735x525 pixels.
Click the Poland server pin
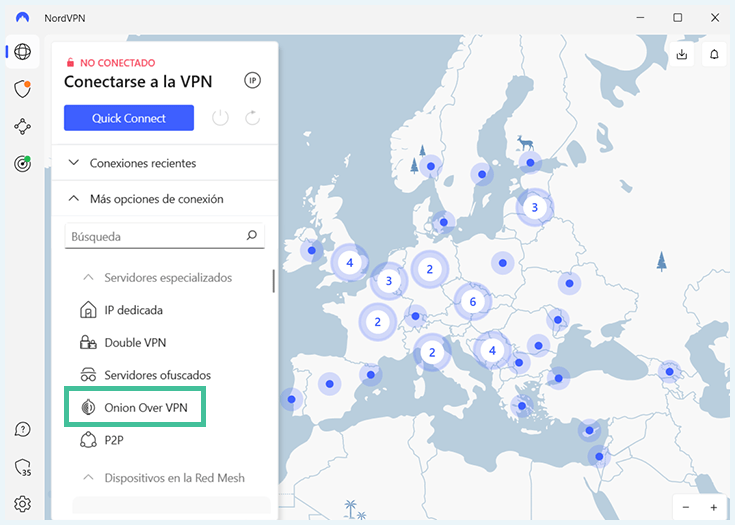(x=502, y=263)
